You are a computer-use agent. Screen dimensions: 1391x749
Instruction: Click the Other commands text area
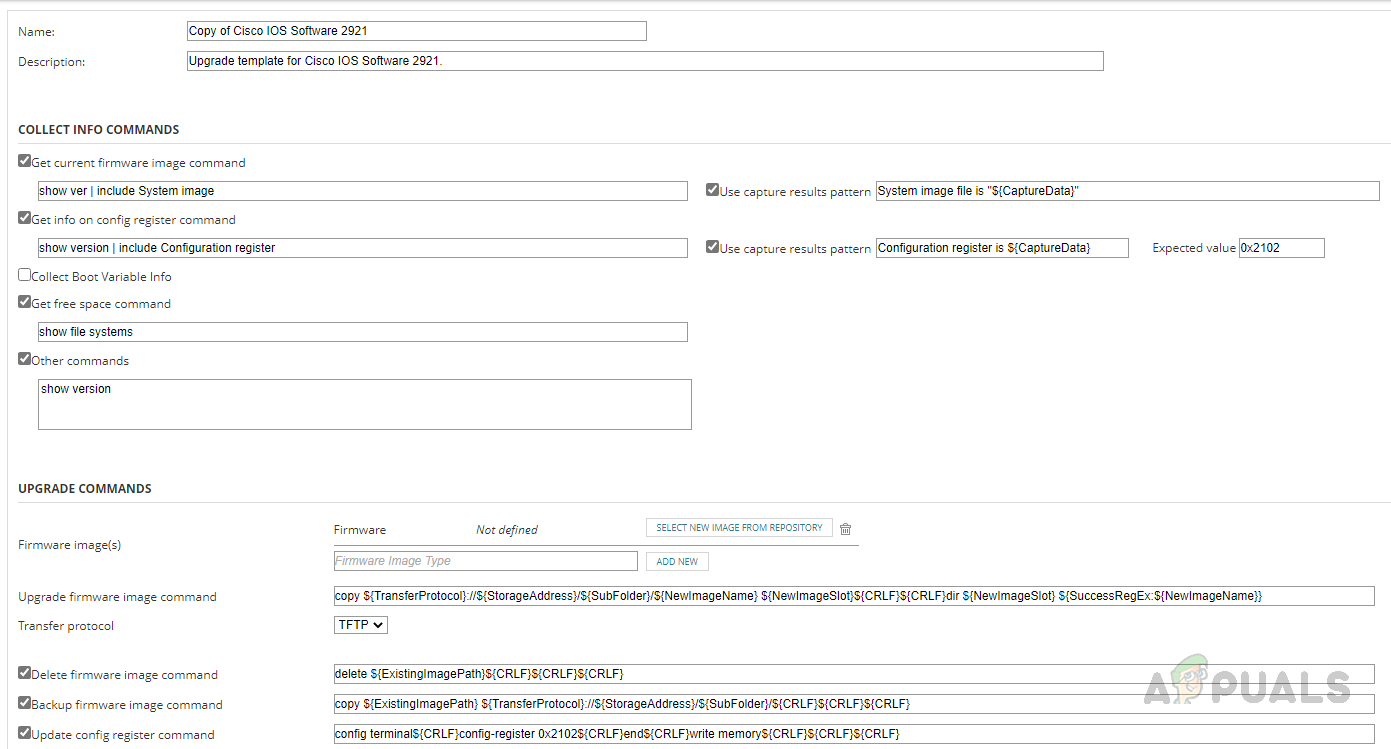click(x=364, y=404)
